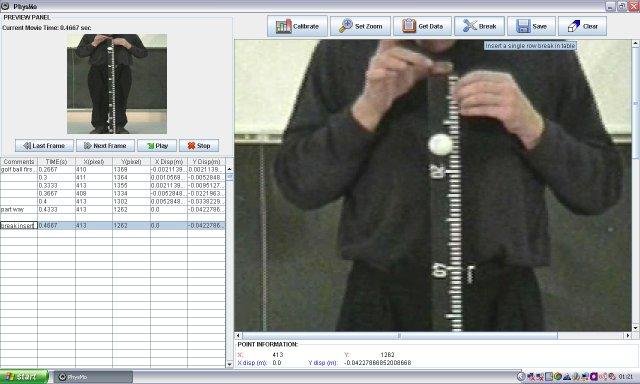Select the Y(pixel) column header
640x384 pixels.
click(131, 162)
